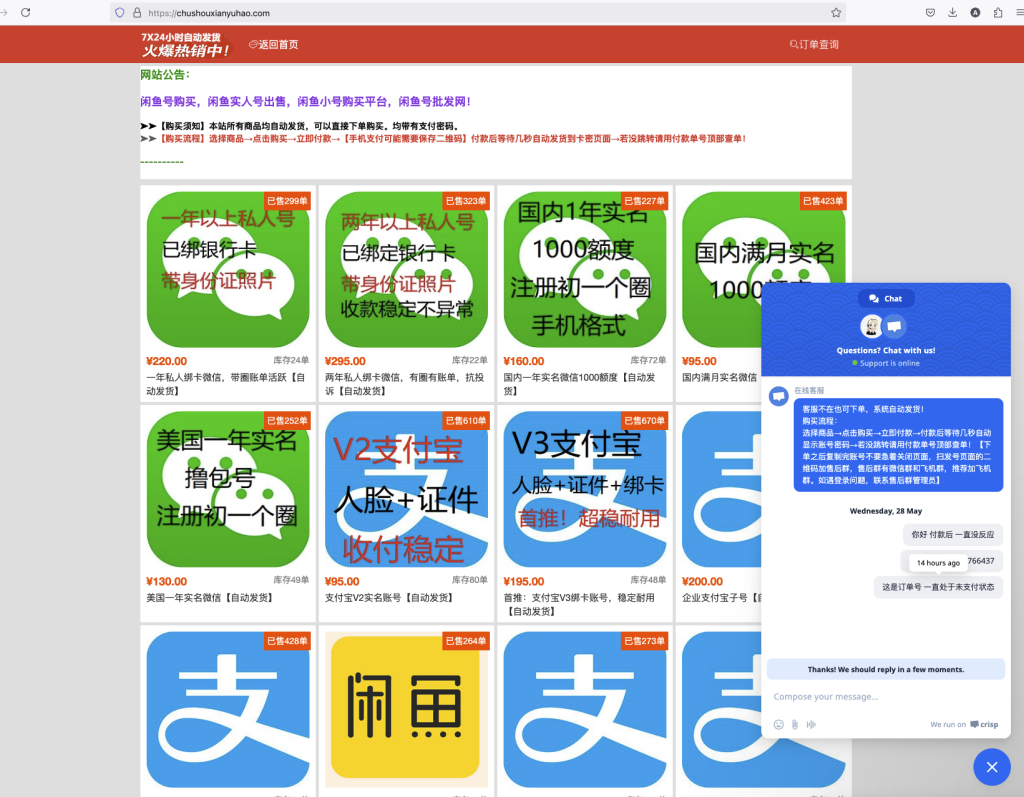Close the chat widget with the X button
The height and width of the screenshot is (797, 1024).
(991, 767)
